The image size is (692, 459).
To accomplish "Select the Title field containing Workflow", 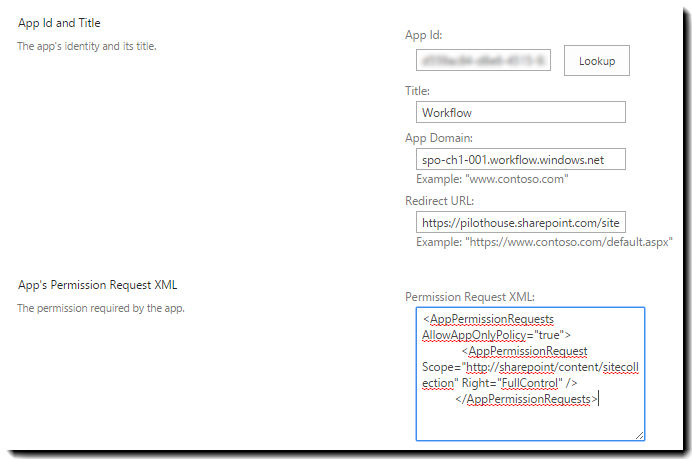I will click(x=521, y=112).
